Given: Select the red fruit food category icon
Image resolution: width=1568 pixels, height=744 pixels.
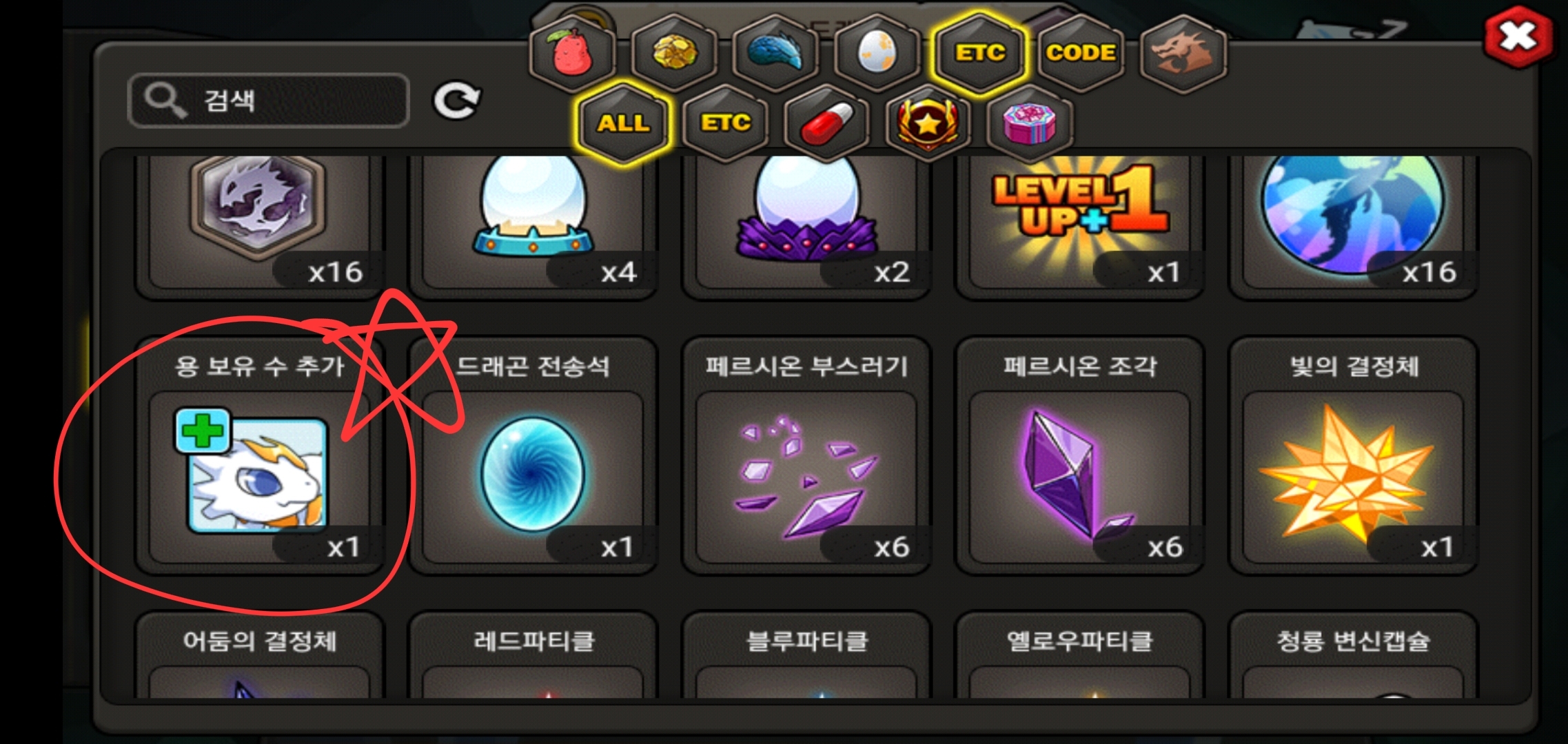Looking at the screenshot, I should pyautogui.click(x=571, y=52).
